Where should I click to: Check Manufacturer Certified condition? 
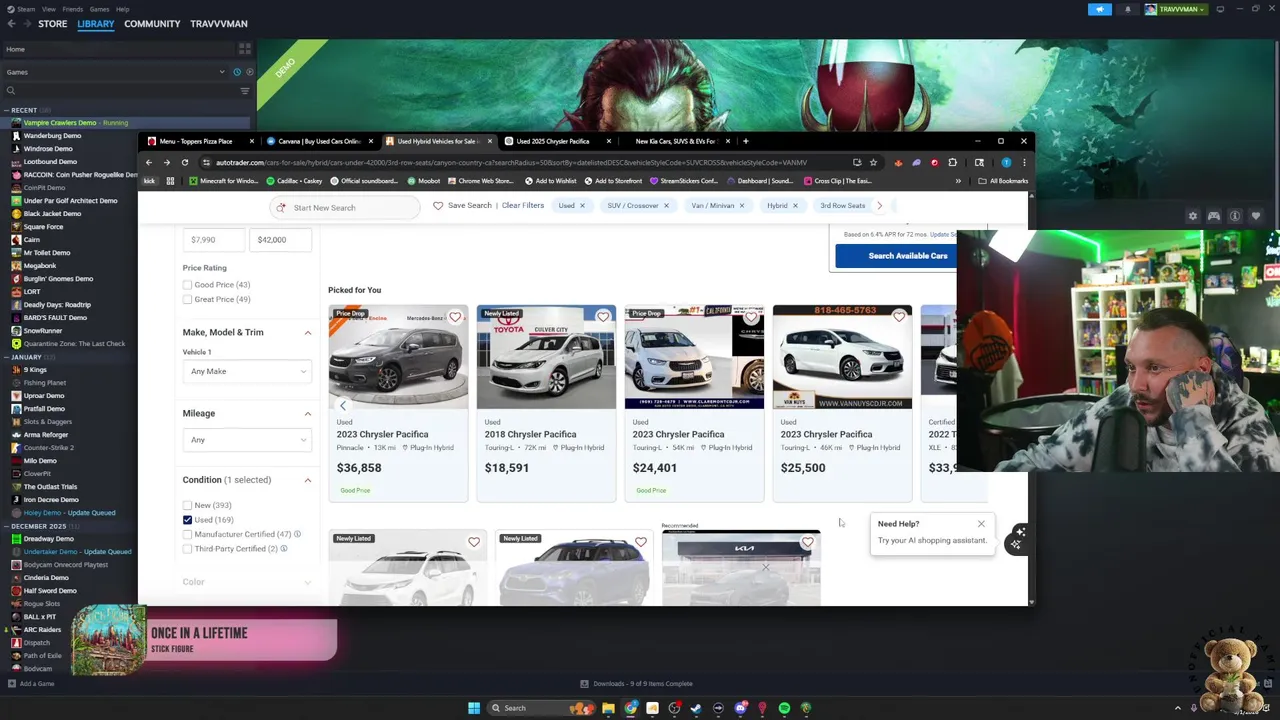click(x=187, y=534)
